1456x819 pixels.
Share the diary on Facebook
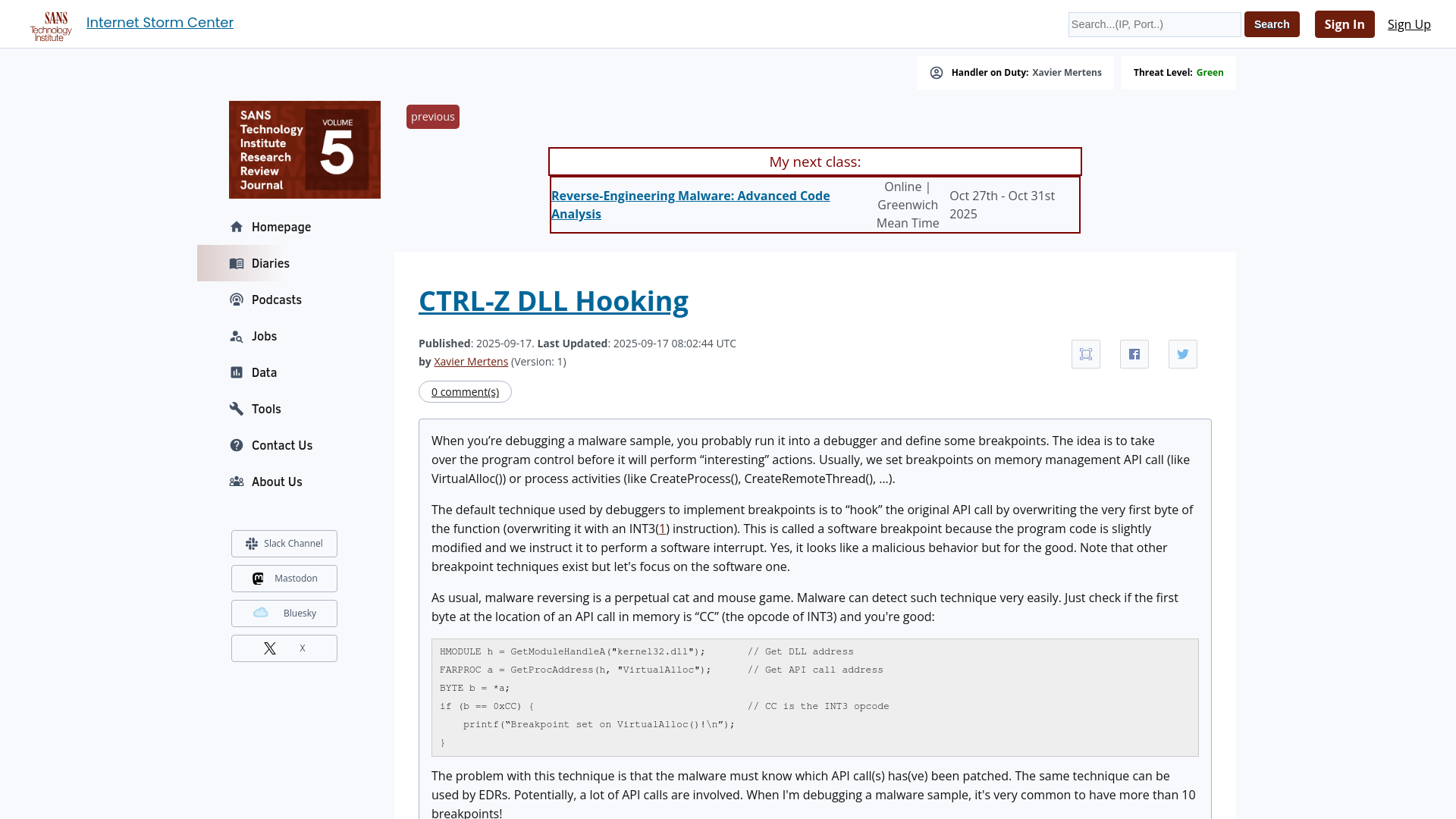point(1134,354)
